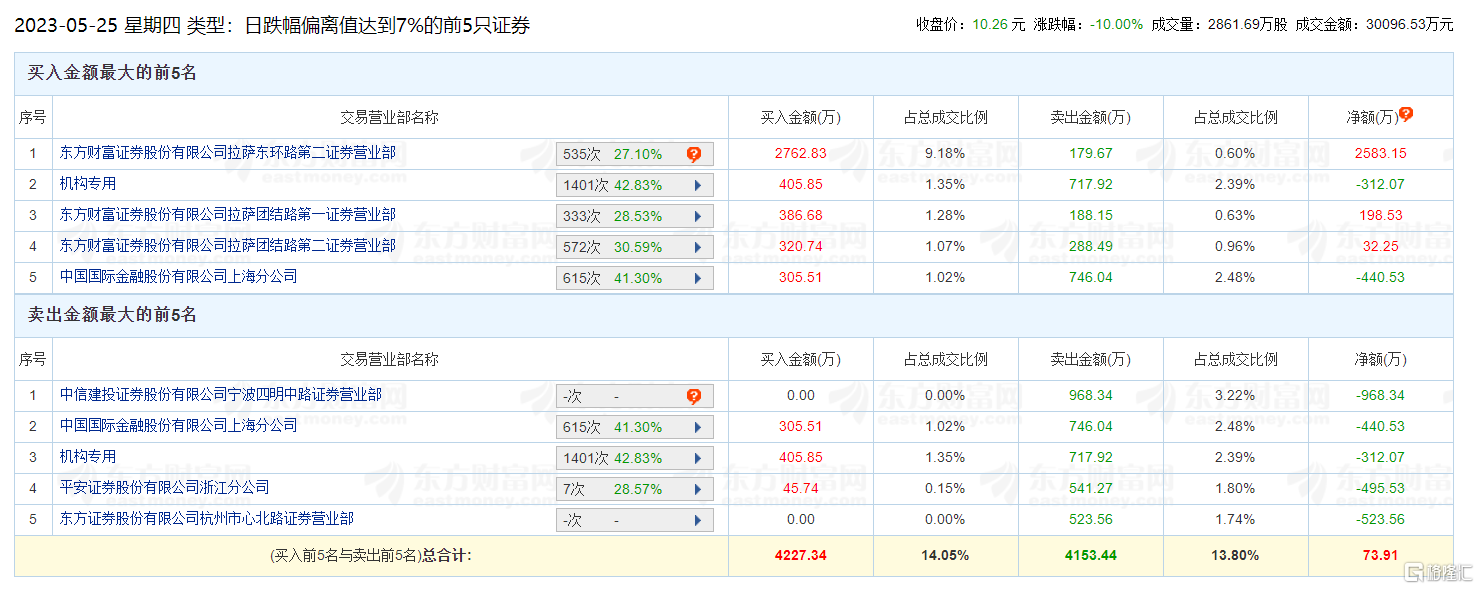
Task: Open 机构专用 link in the 买入金额最大 table
Action: pyautogui.click(x=88, y=184)
